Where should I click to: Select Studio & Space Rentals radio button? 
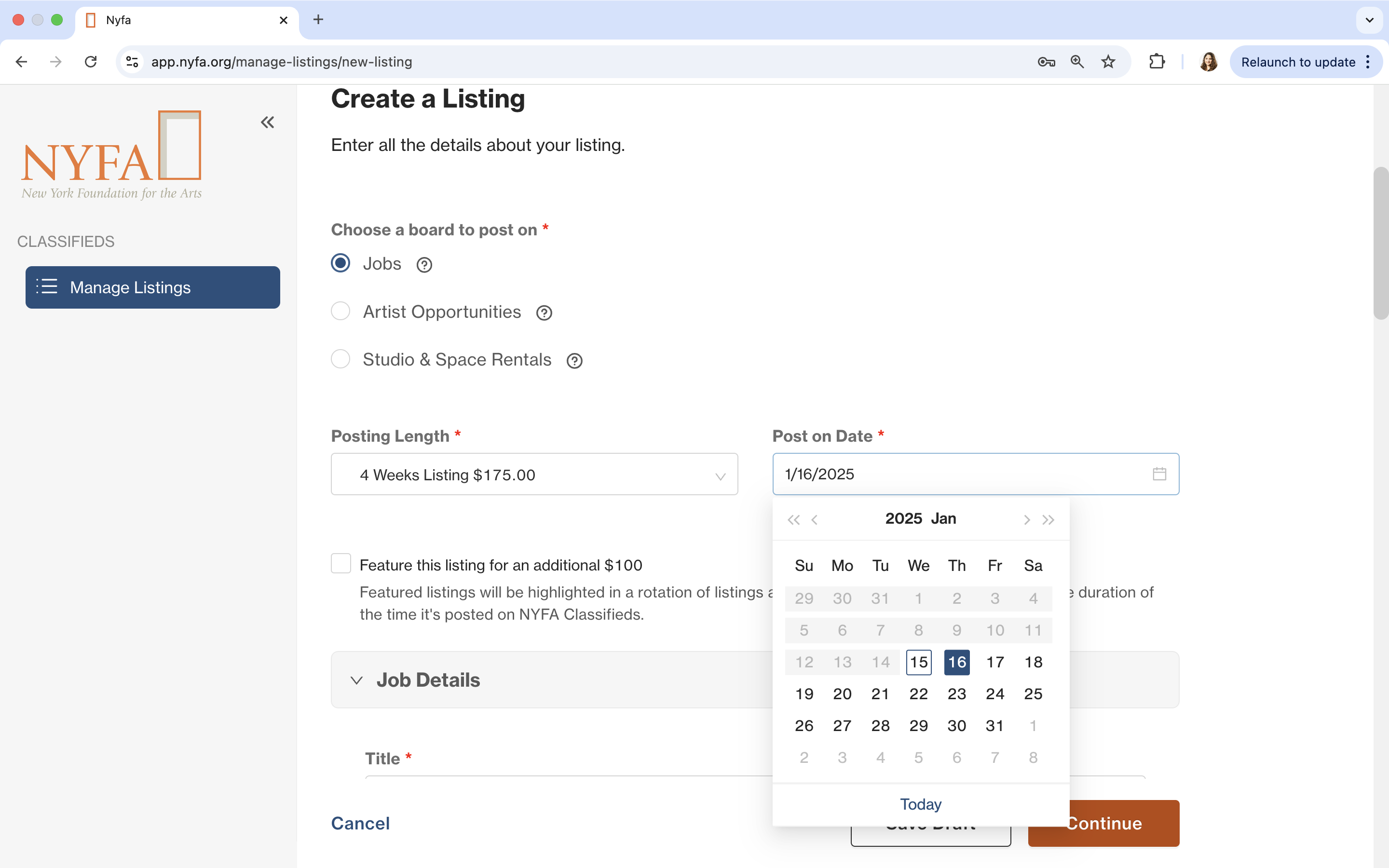pyautogui.click(x=340, y=359)
